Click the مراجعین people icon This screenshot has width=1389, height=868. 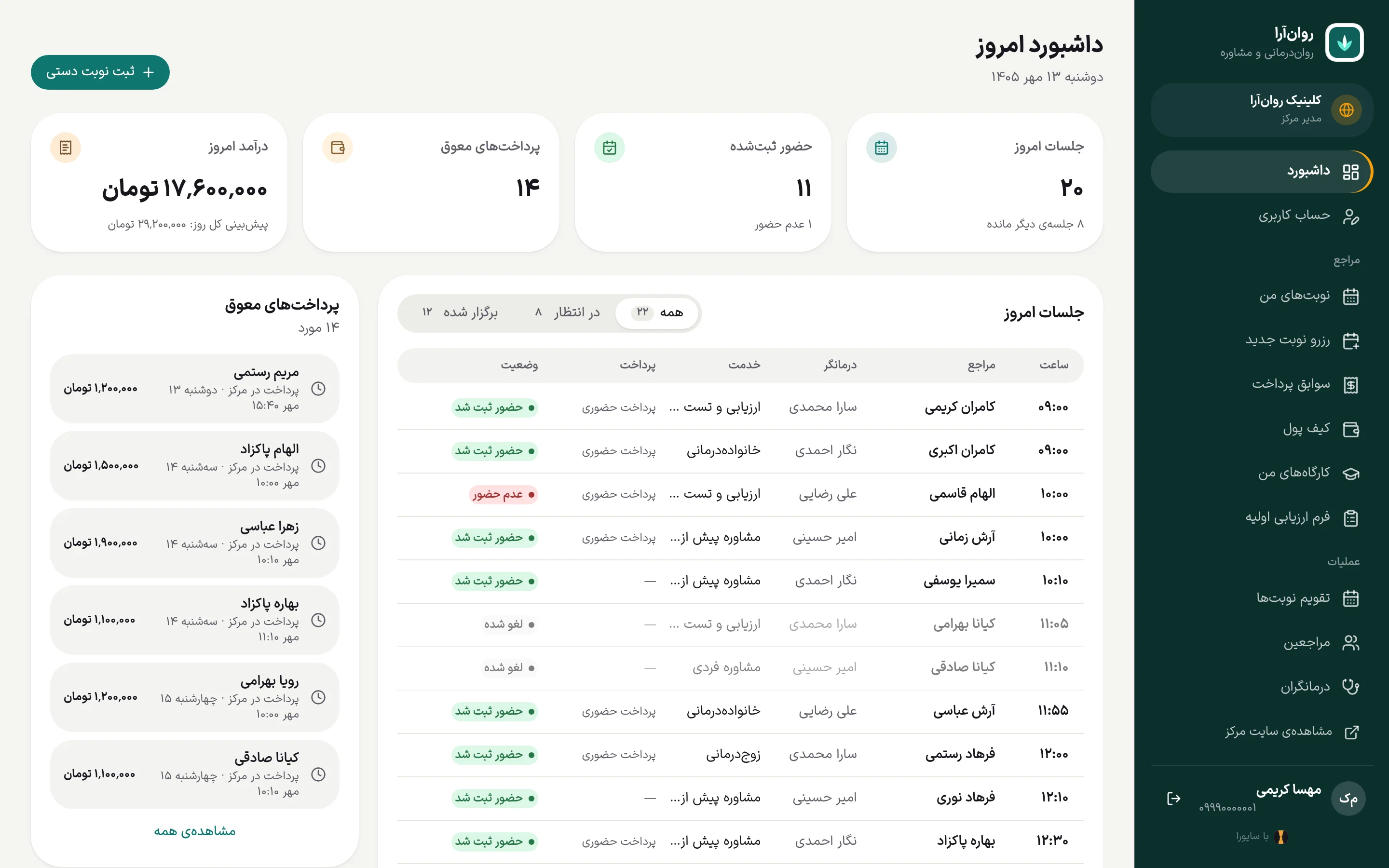tap(1350, 642)
